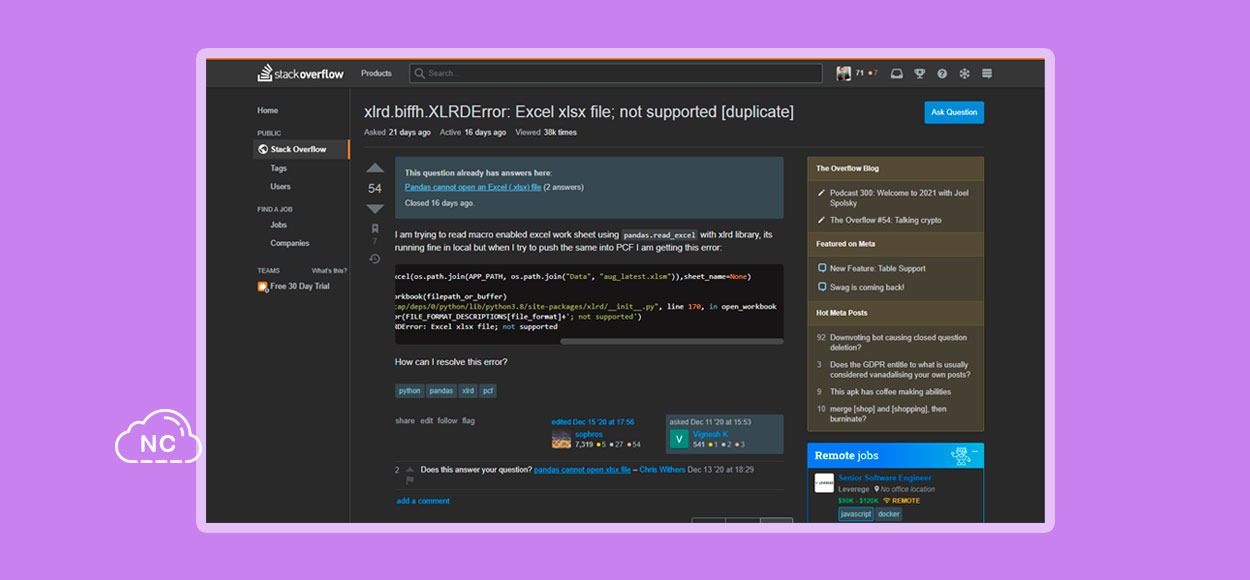The image size is (1250, 580).
Task: Open 'Pandas cannot open an Excel (.xlsx) file' link
Action: [x=473, y=187]
